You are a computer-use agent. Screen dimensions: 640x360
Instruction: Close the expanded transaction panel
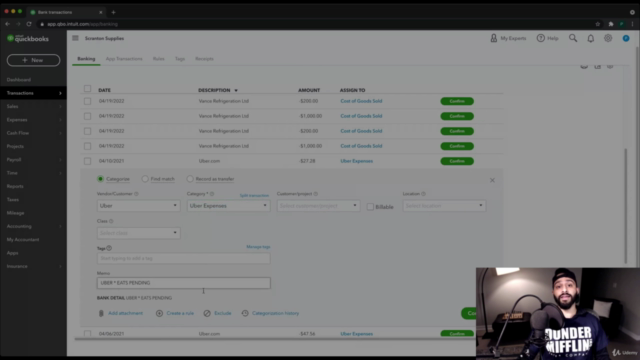[x=492, y=180]
